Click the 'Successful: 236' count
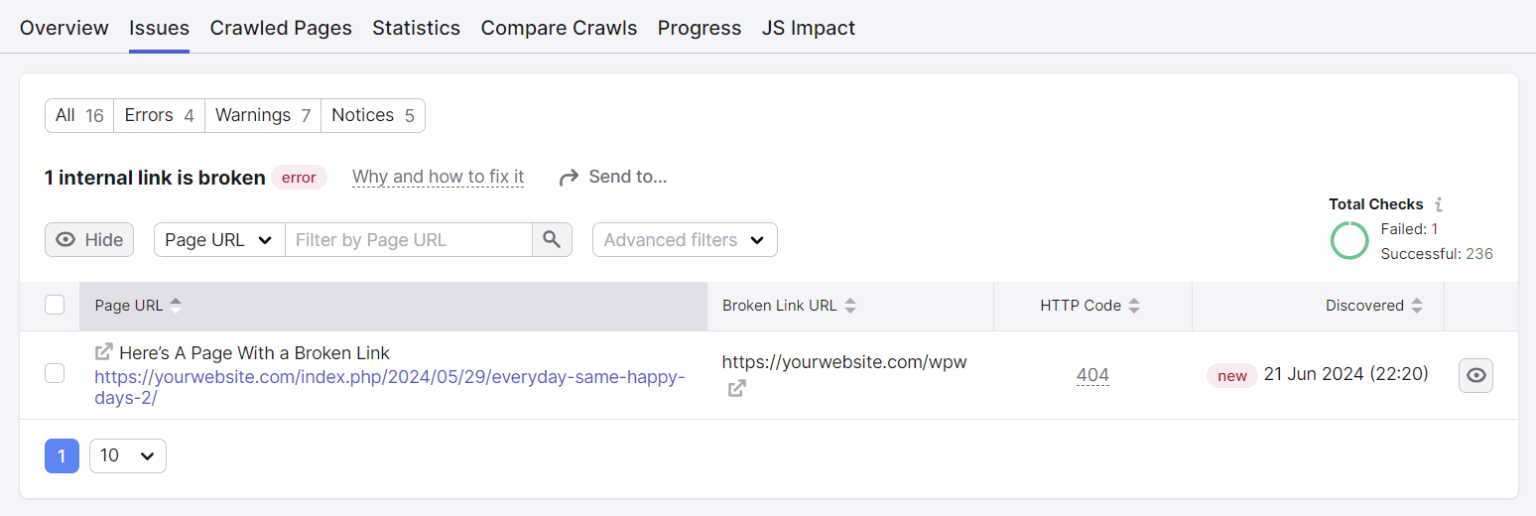The height and width of the screenshot is (516, 1536). point(1436,254)
